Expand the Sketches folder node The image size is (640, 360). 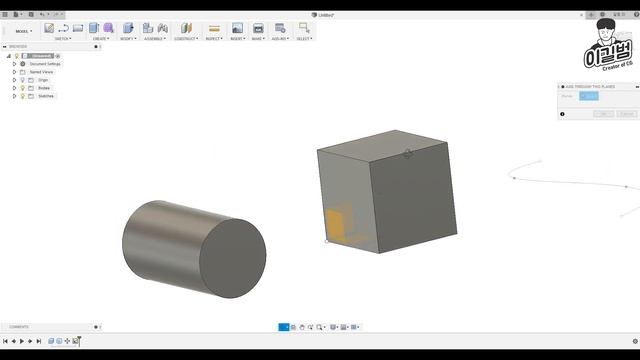click(x=14, y=96)
